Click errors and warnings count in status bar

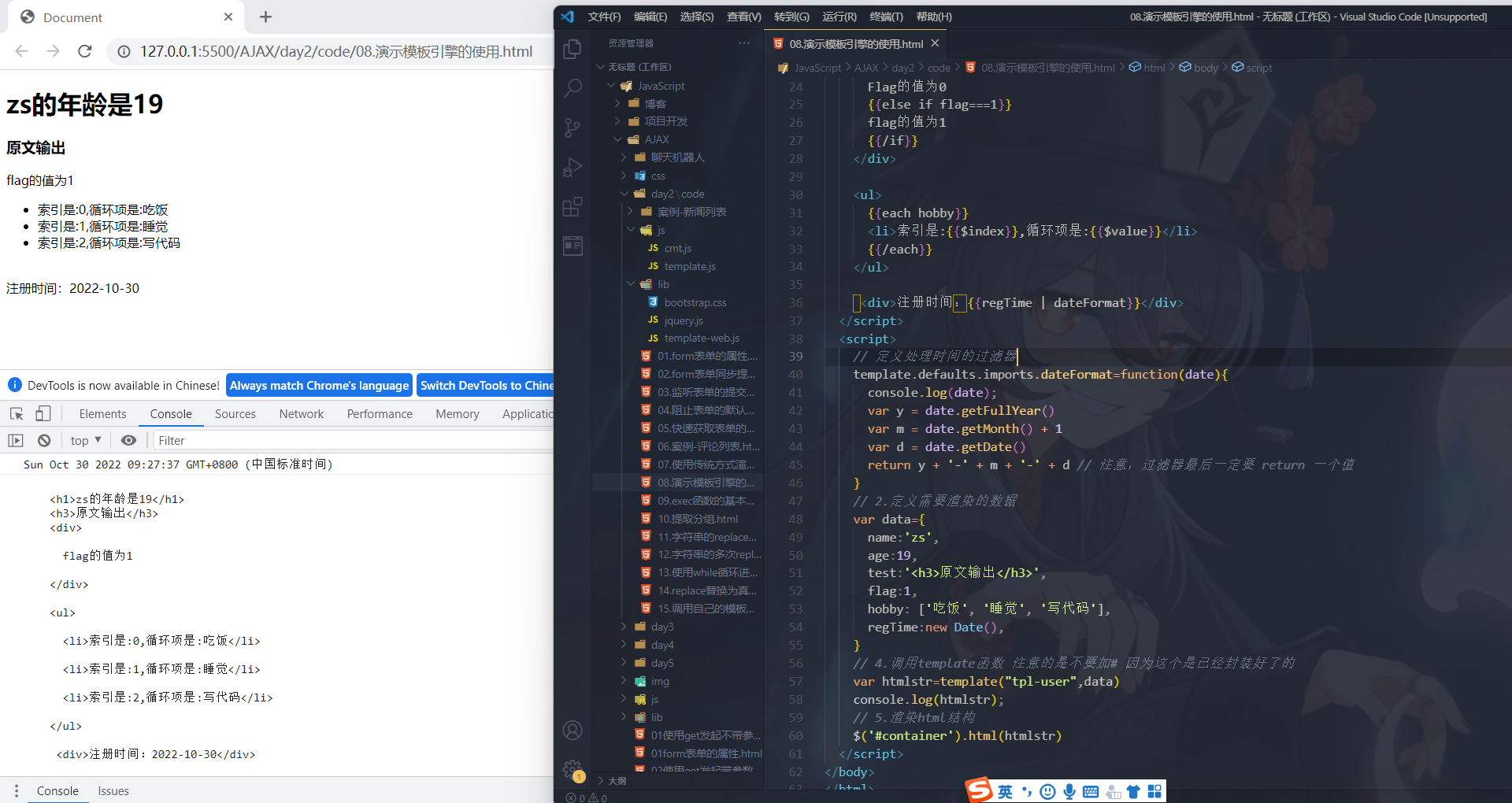tap(587, 797)
